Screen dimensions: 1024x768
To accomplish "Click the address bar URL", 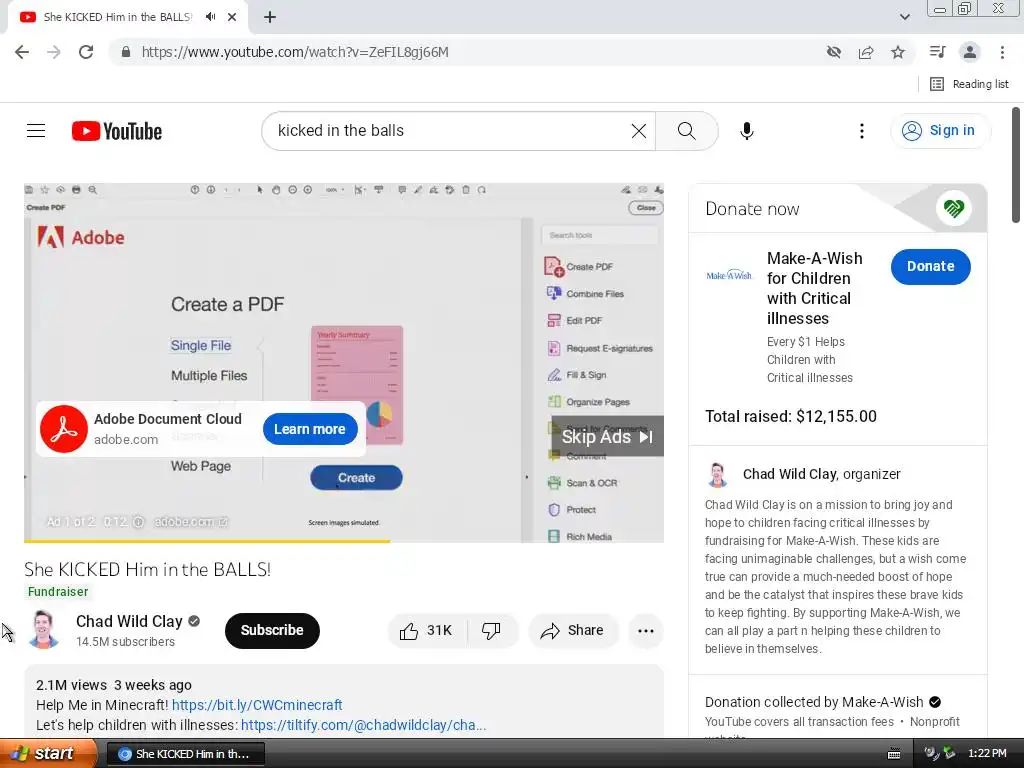I will (295, 52).
